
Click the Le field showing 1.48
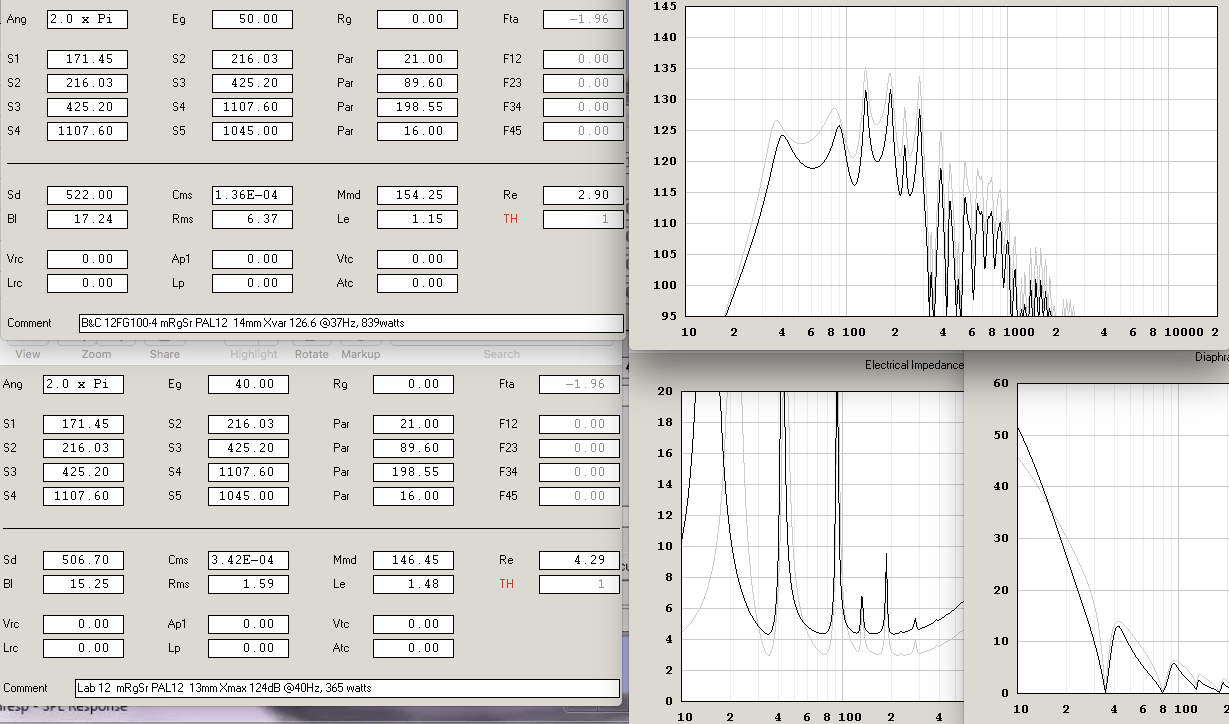(x=413, y=584)
